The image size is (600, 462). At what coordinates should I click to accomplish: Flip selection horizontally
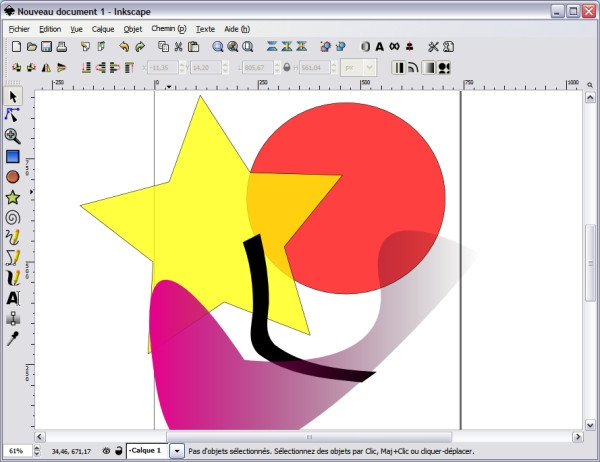(x=46, y=68)
